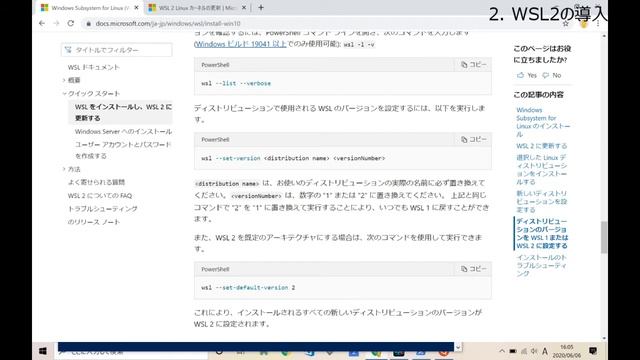Open a new browser tab
The image size is (640, 360).
tap(261, 7)
